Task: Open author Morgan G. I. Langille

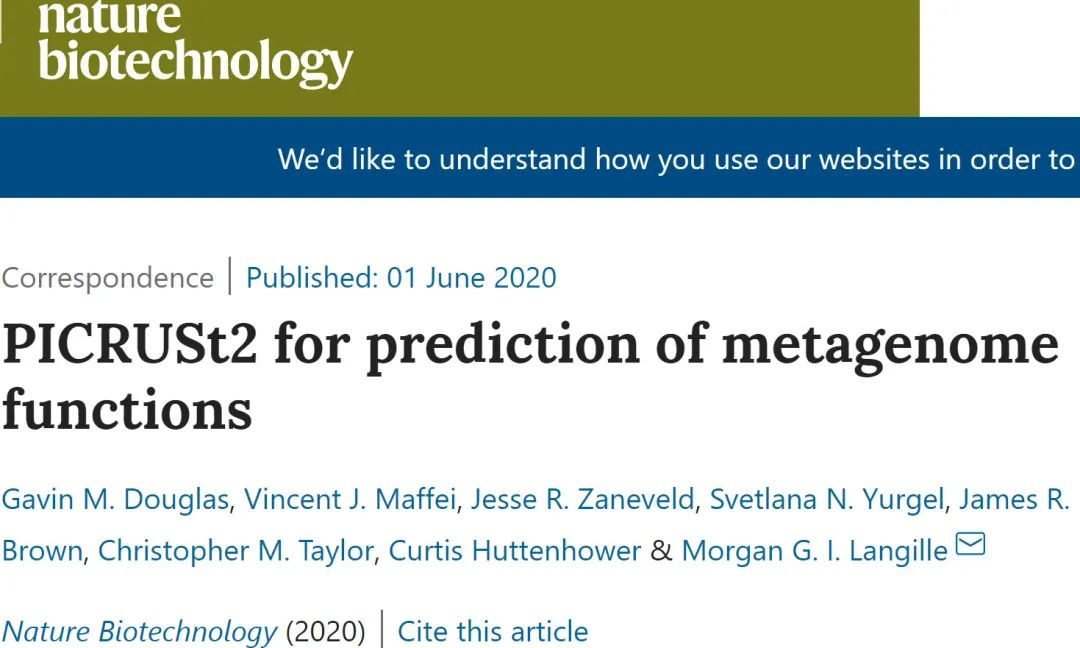Action: (814, 550)
